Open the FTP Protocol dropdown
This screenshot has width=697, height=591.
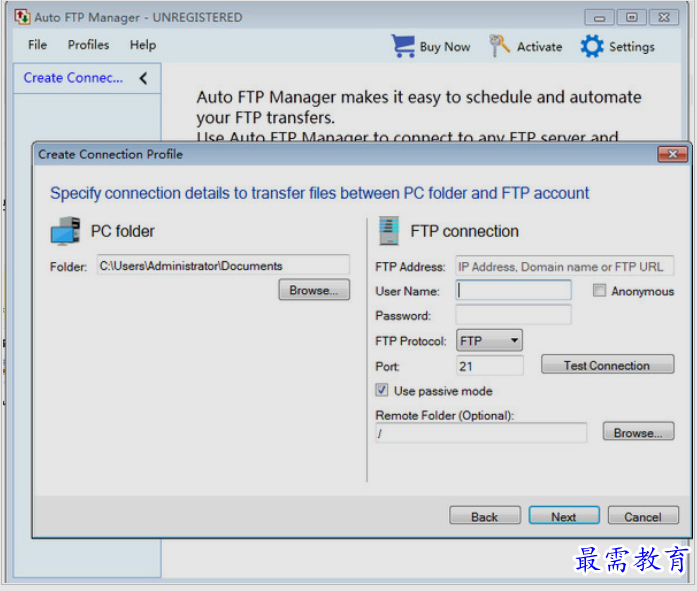point(489,341)
